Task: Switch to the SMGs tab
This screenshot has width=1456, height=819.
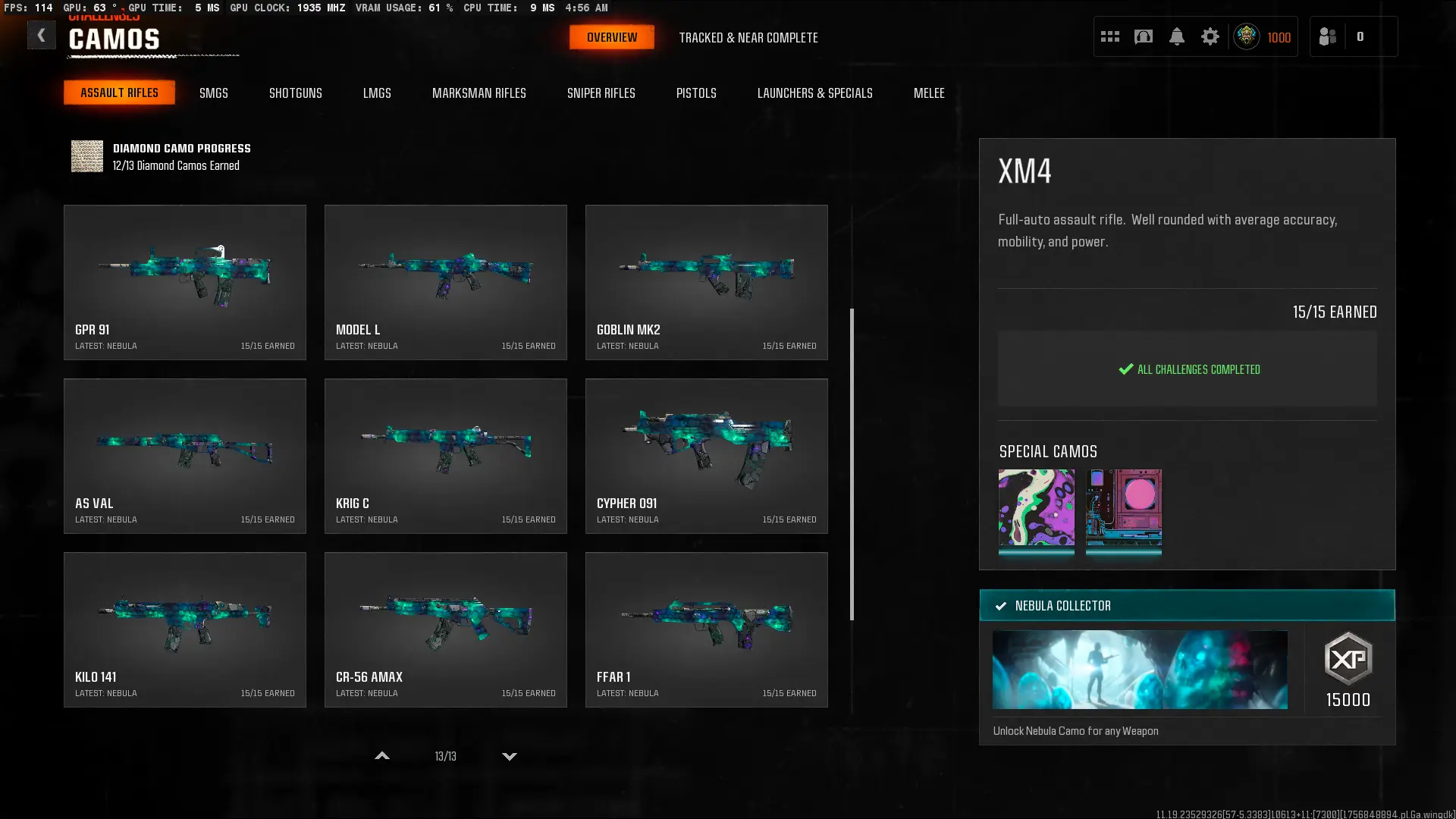Action: pos(213,93)
